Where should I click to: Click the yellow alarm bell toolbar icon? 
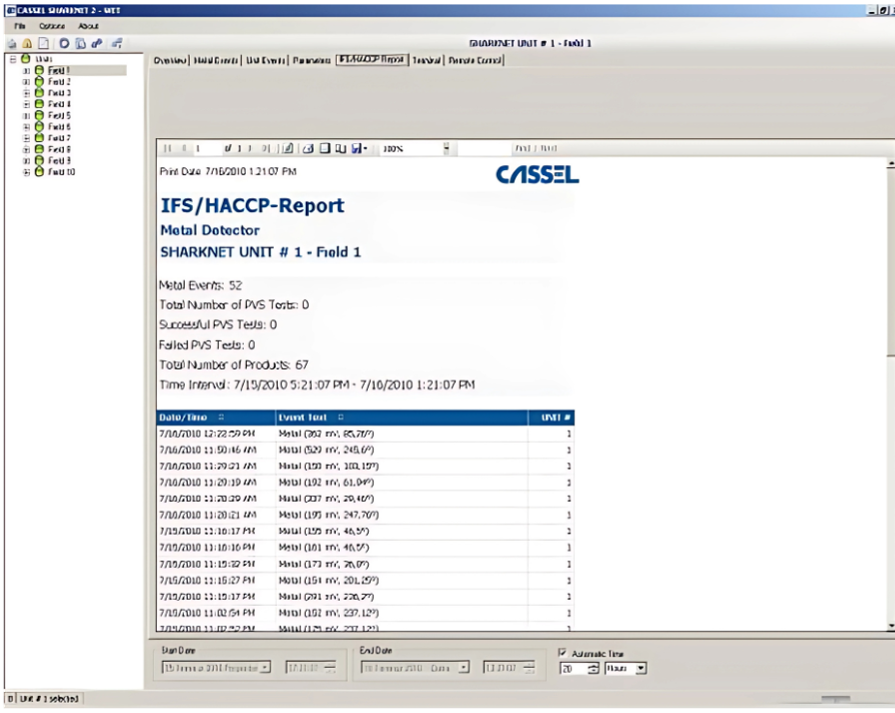point(27,43)
